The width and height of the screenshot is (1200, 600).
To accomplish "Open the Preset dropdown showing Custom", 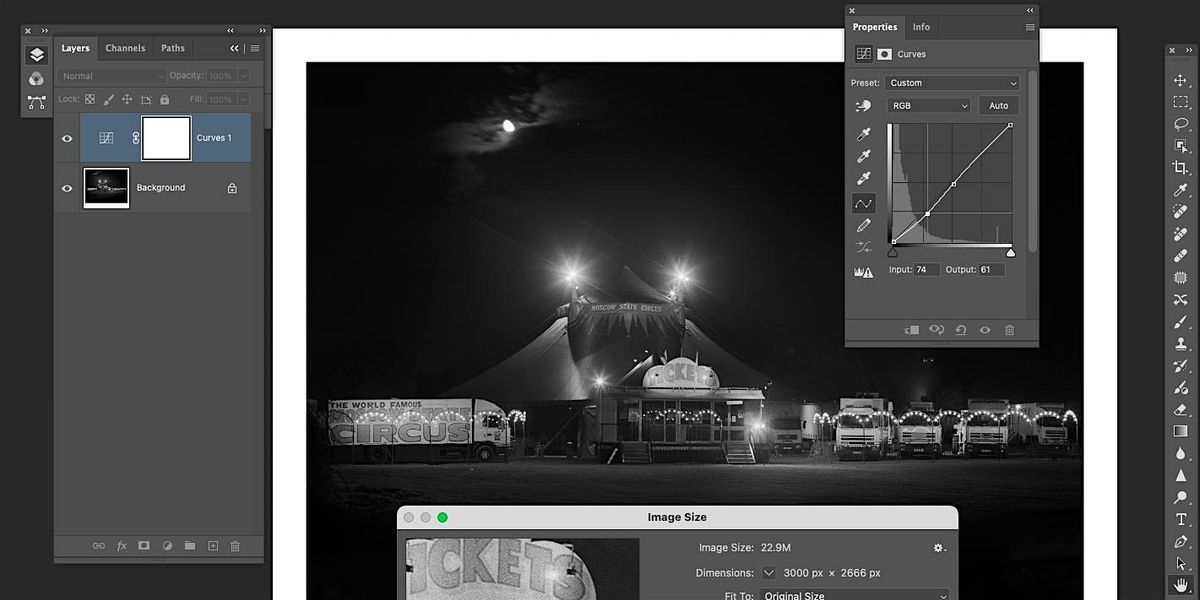I will (950, 83).
